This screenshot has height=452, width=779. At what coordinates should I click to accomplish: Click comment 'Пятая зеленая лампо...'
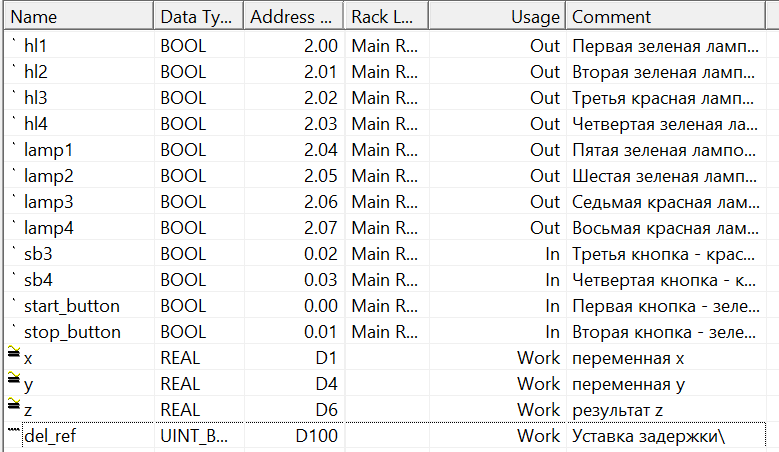click(x=664, y=150)
